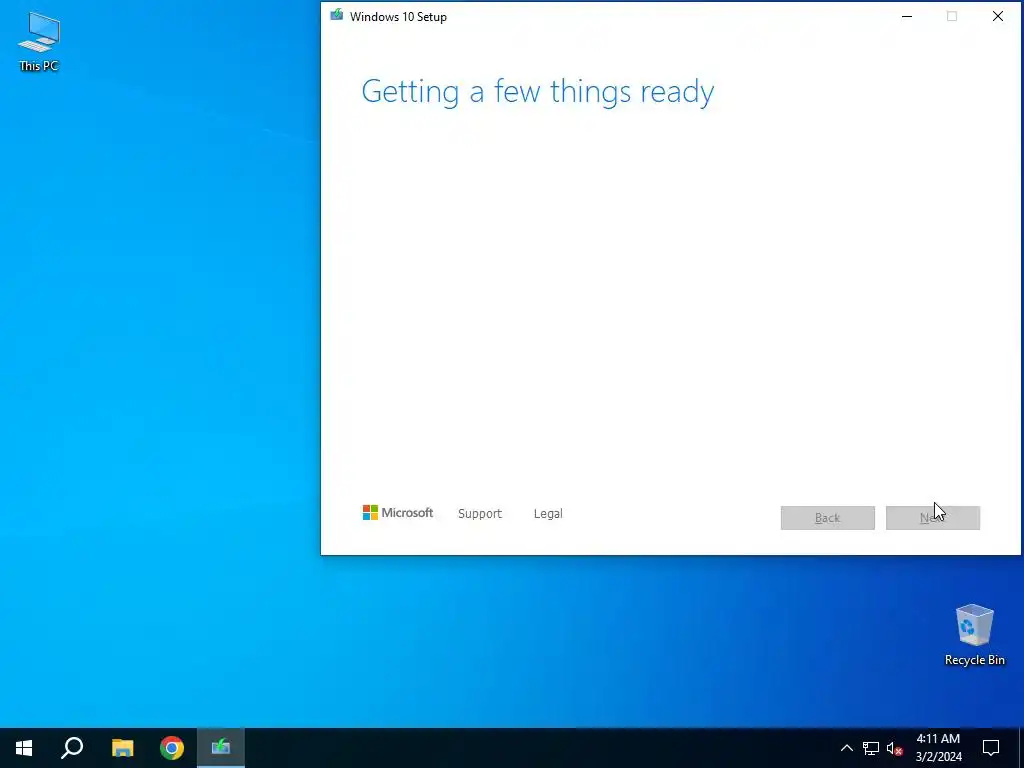Select Windows 10 Setup taskbar icon
This screenshot has width=1024, height=768.
tap(221, 748)
